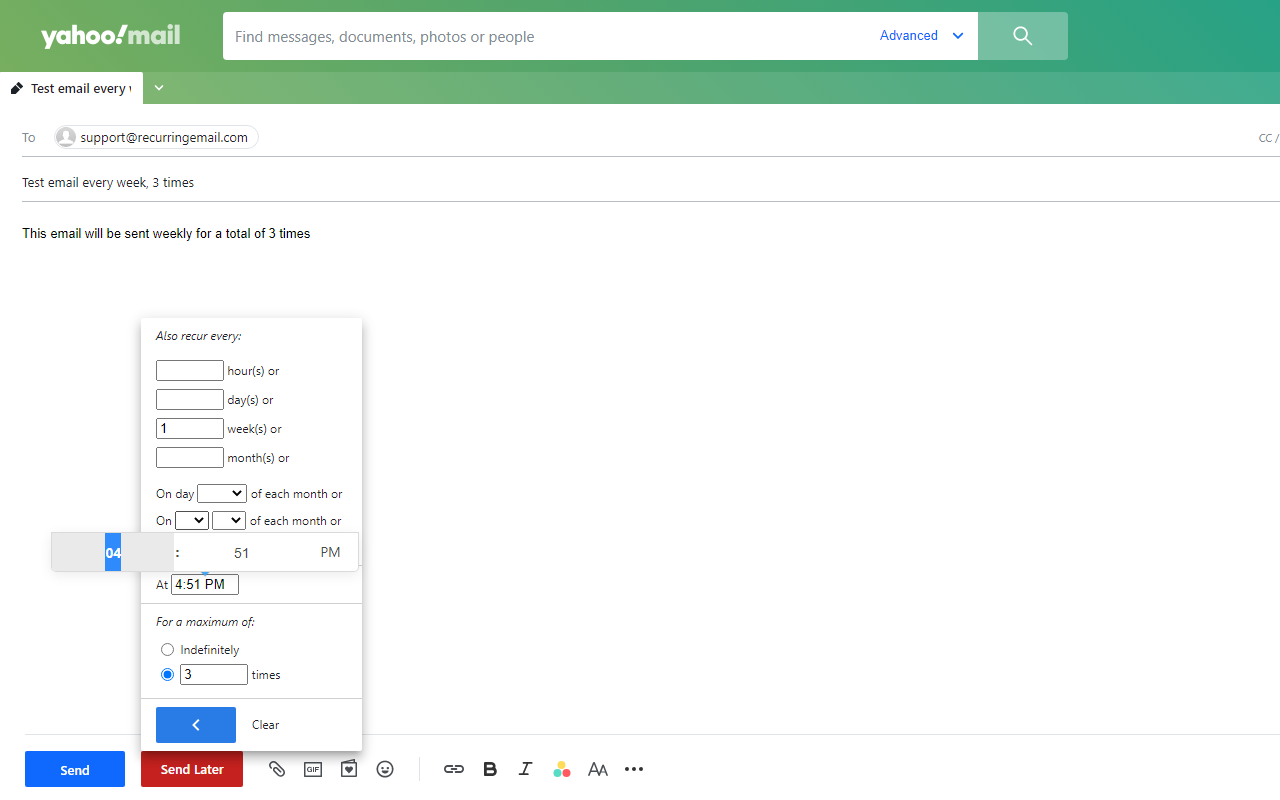1280x800 pixels.
Task: Attach a file using the paperclip icon
Action: (x=277, y=769)
